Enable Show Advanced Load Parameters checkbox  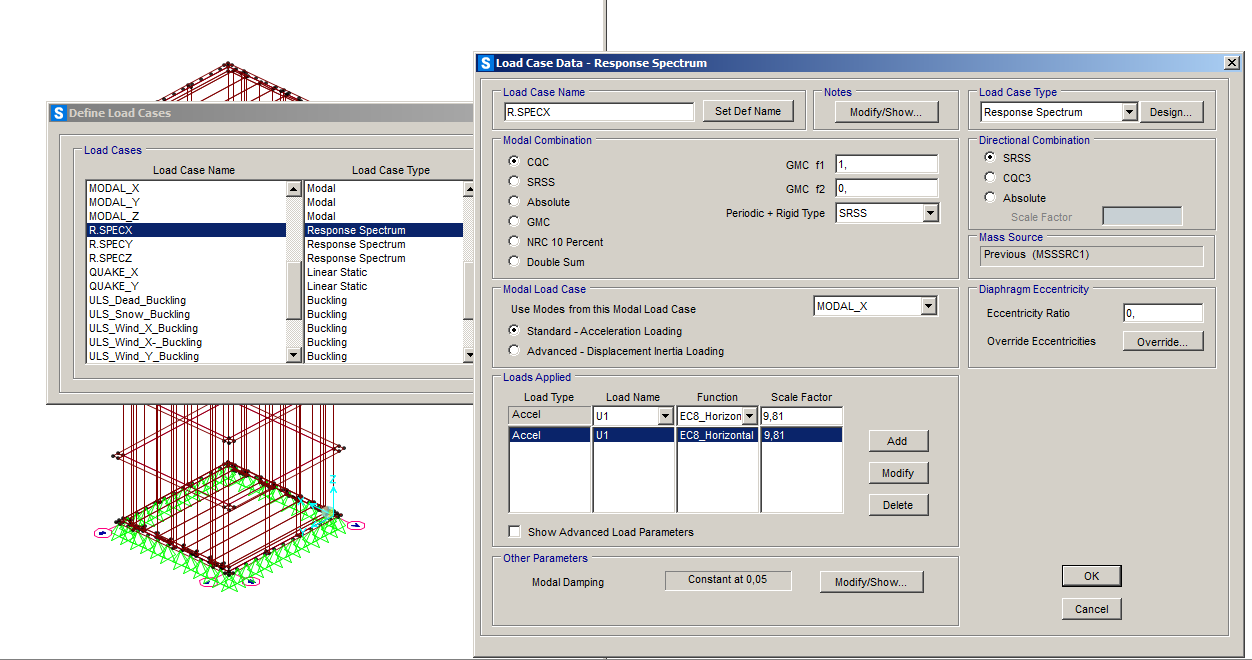coord(515,532)
